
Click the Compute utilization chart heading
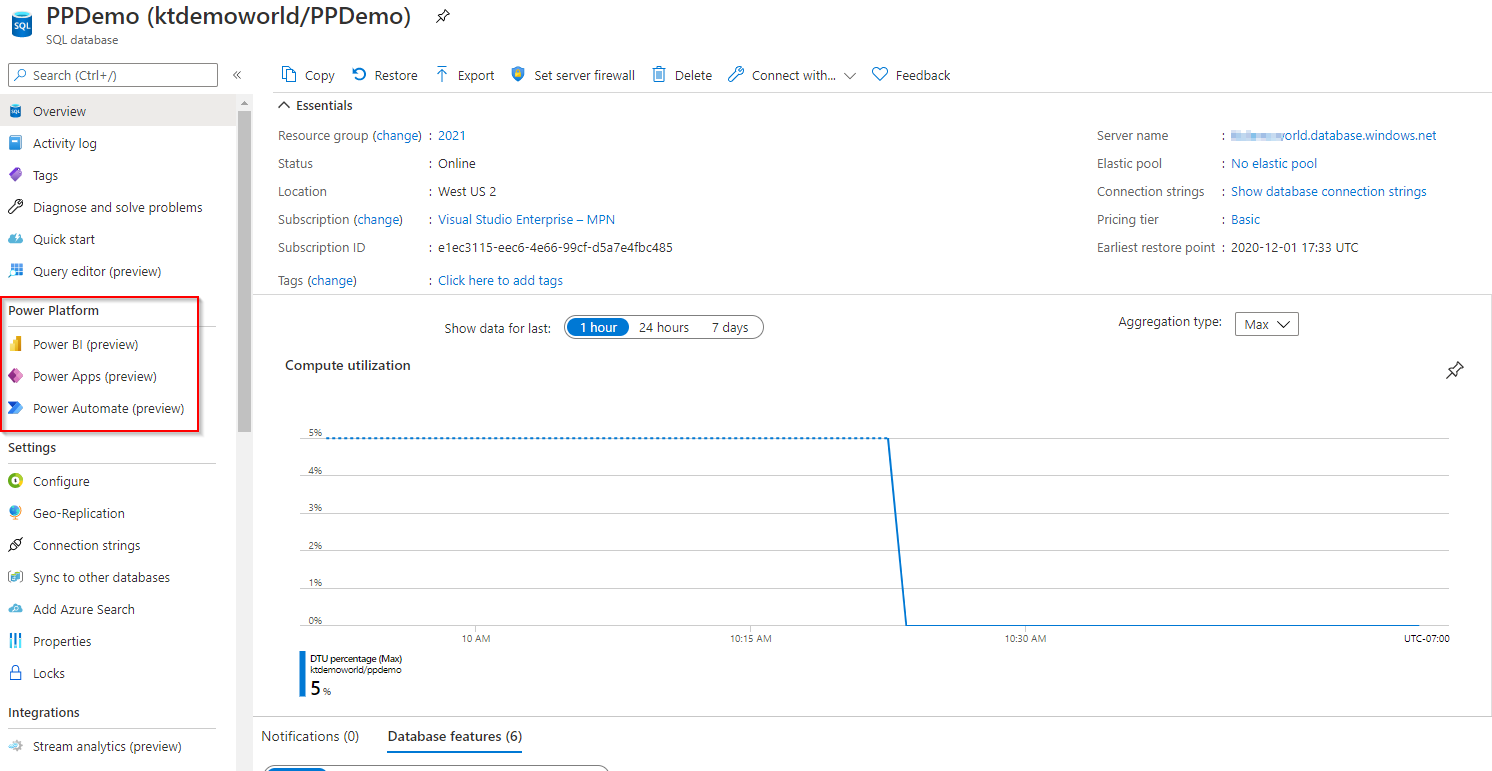tap(348, 365)
